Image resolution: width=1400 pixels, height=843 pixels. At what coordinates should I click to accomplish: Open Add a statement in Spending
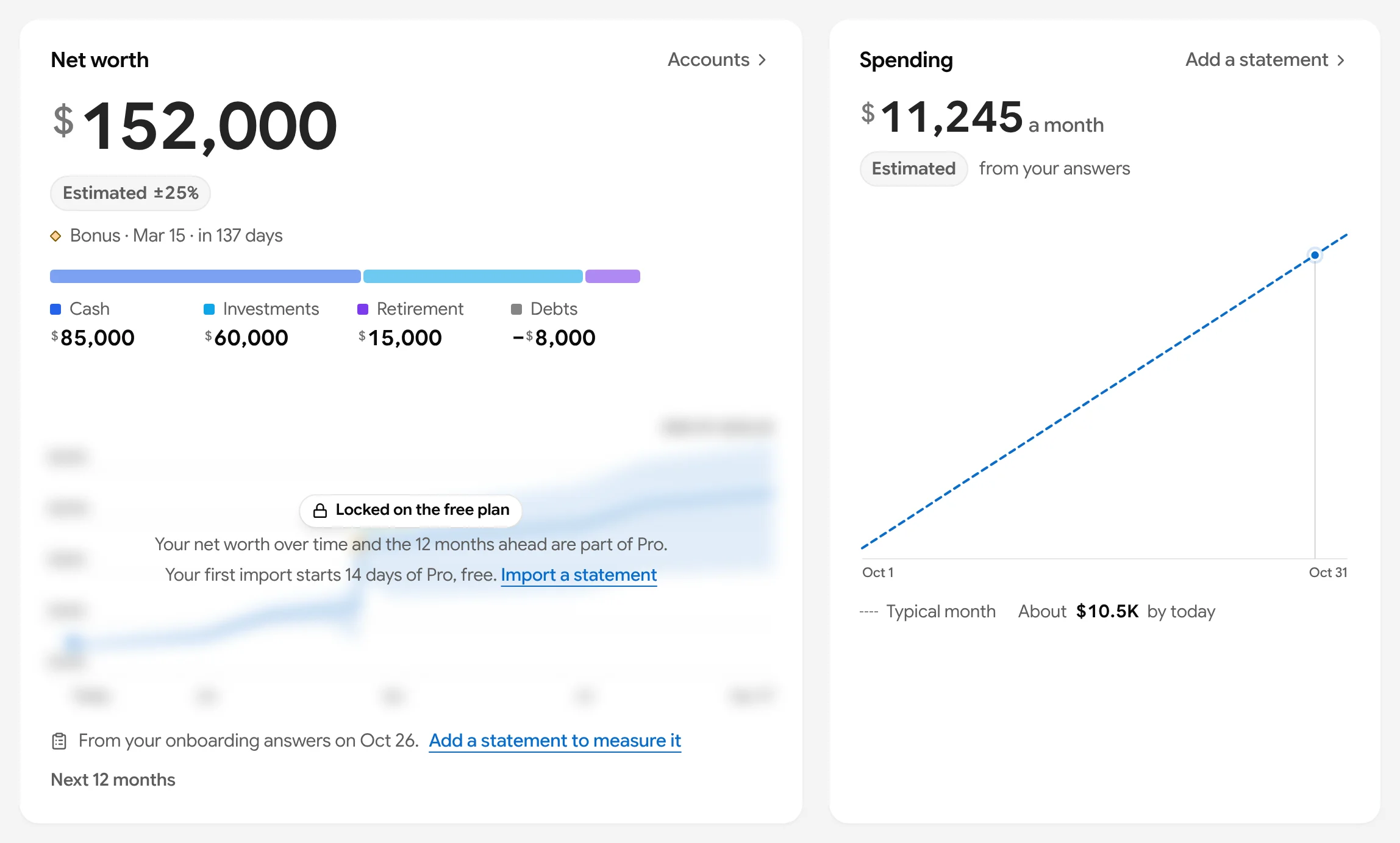tap(1265, 60)
